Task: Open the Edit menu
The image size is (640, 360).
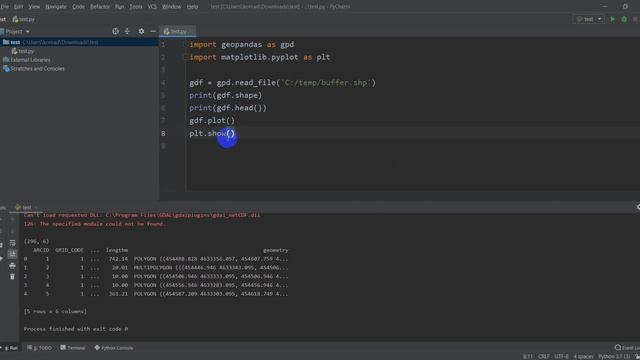Action: coord(18,7)
